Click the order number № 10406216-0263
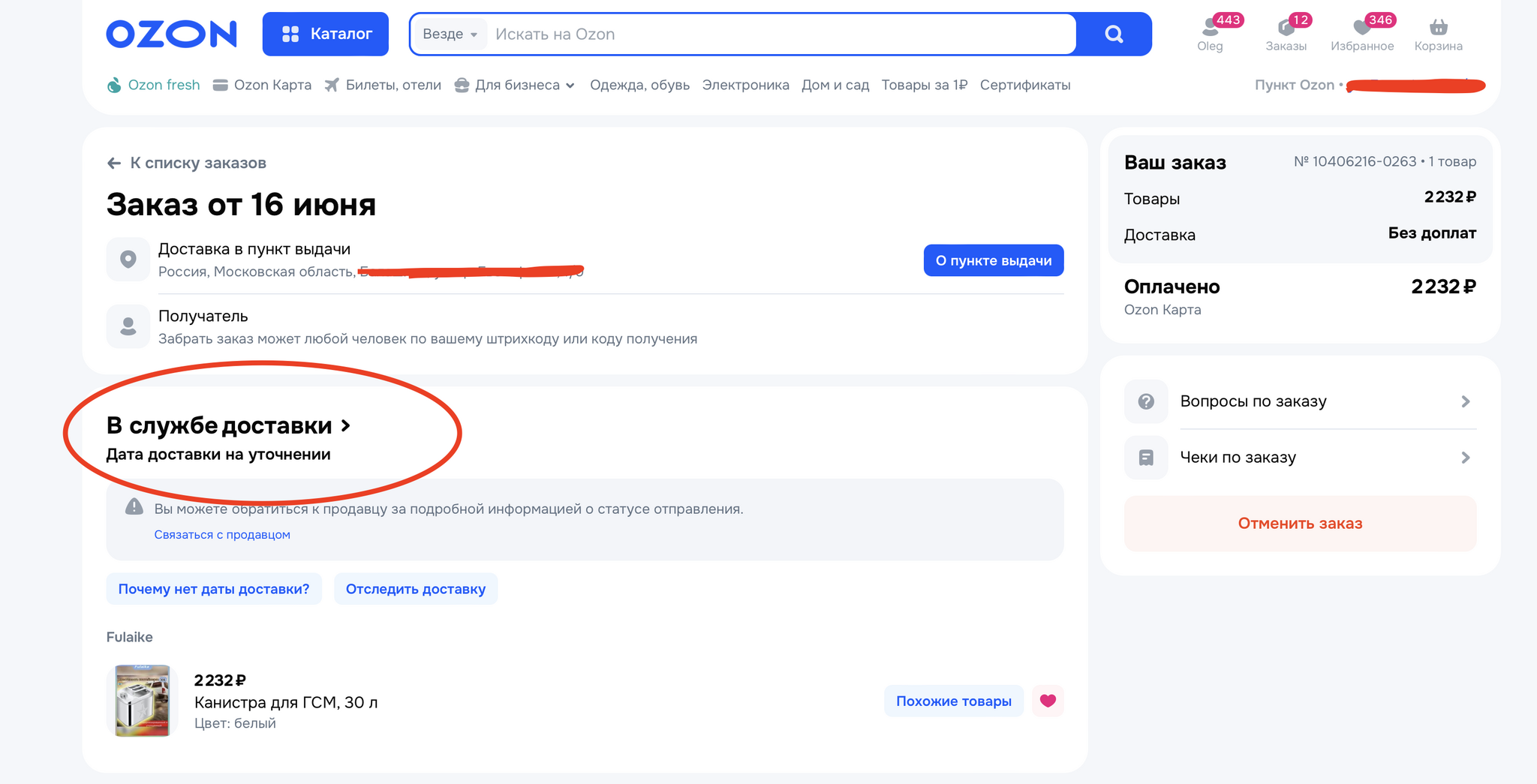 (1355, 161)
